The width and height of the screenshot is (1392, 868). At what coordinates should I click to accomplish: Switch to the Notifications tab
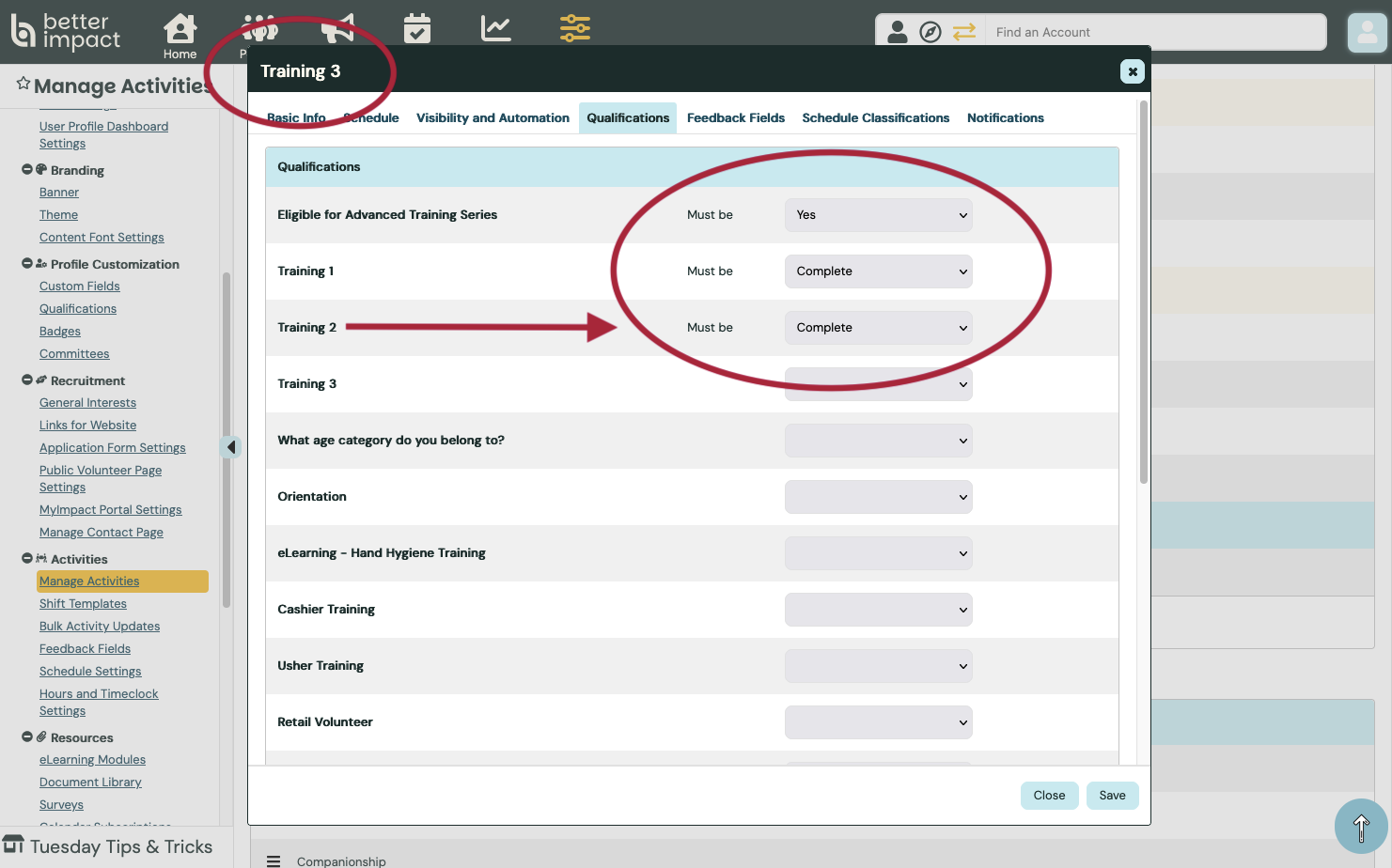(1005, 118)
